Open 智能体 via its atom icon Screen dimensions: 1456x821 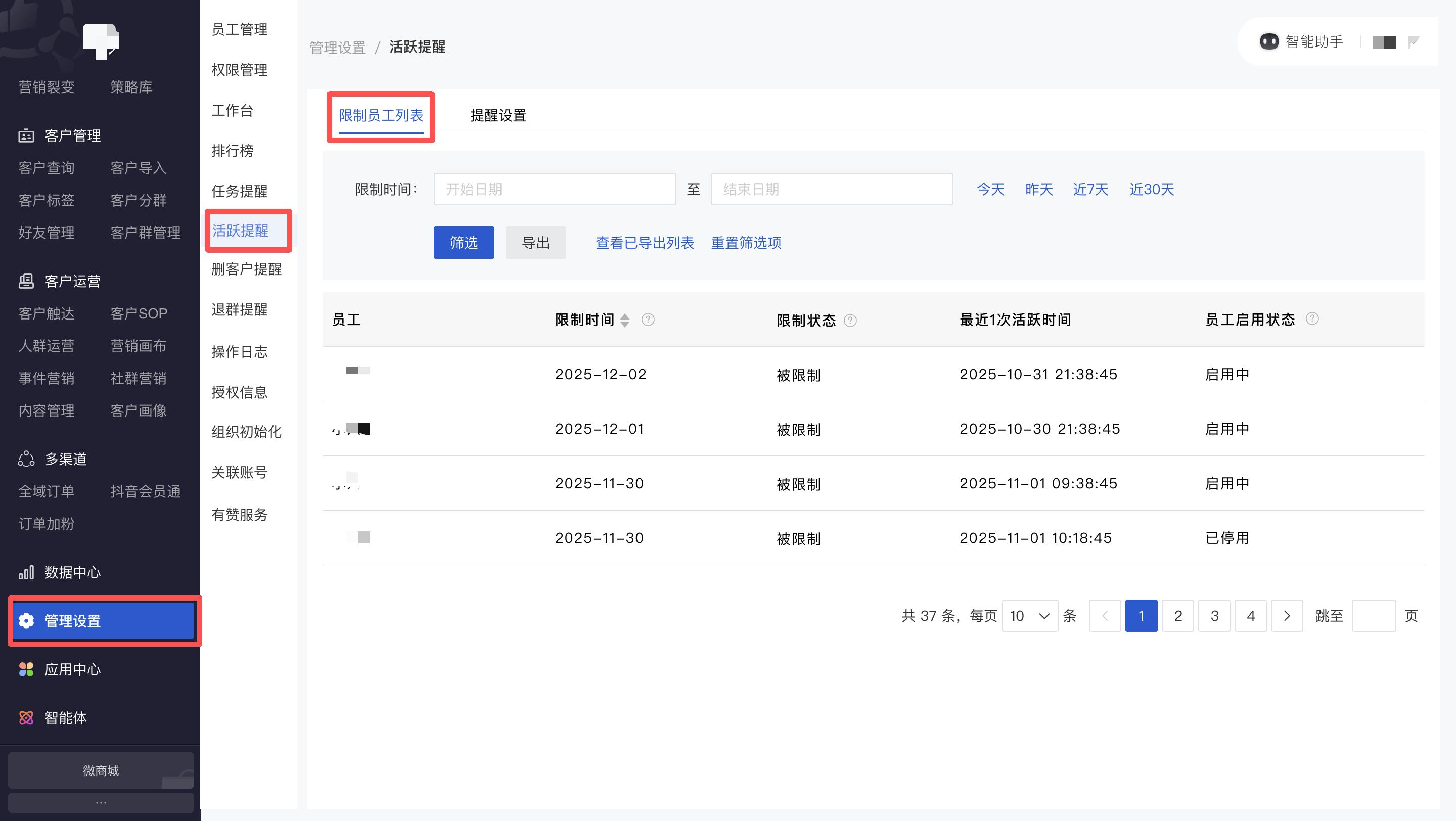click(x=26, y=718)
